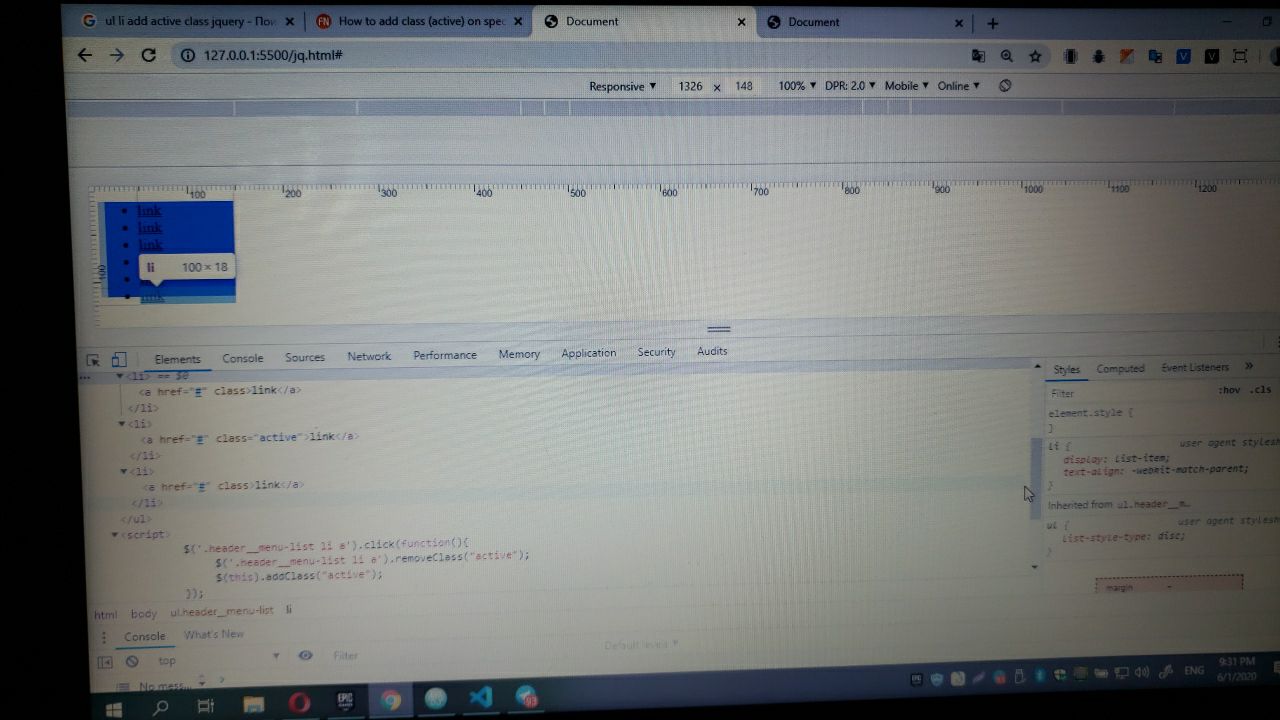
Task: Close the active Document tab
Action: [741, 22]
